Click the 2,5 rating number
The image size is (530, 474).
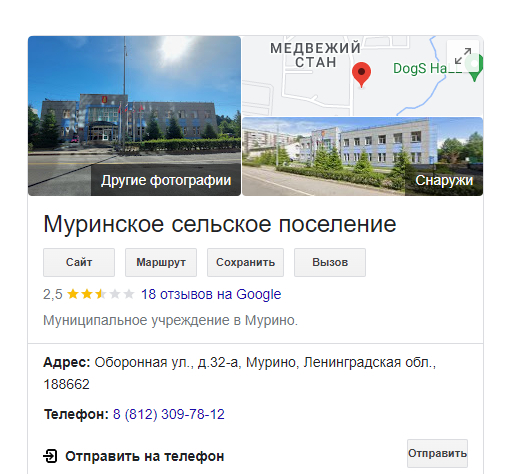pos(53,294)
